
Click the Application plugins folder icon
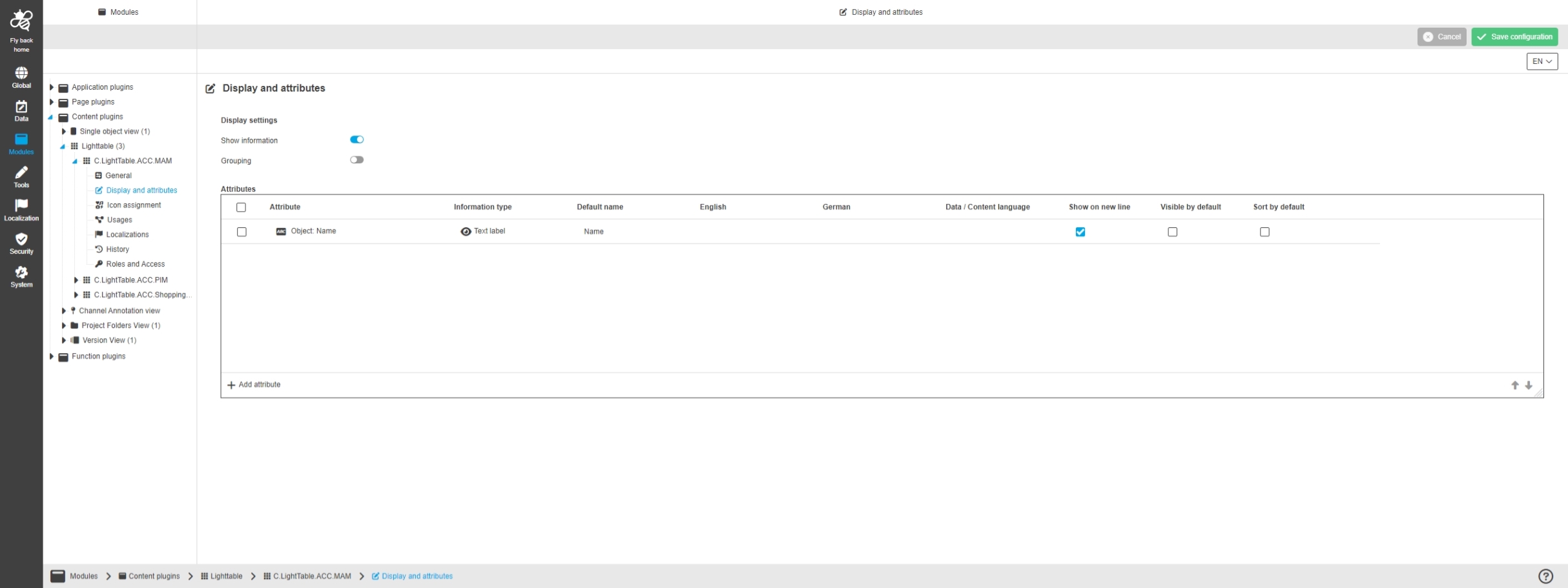point(63,88)
